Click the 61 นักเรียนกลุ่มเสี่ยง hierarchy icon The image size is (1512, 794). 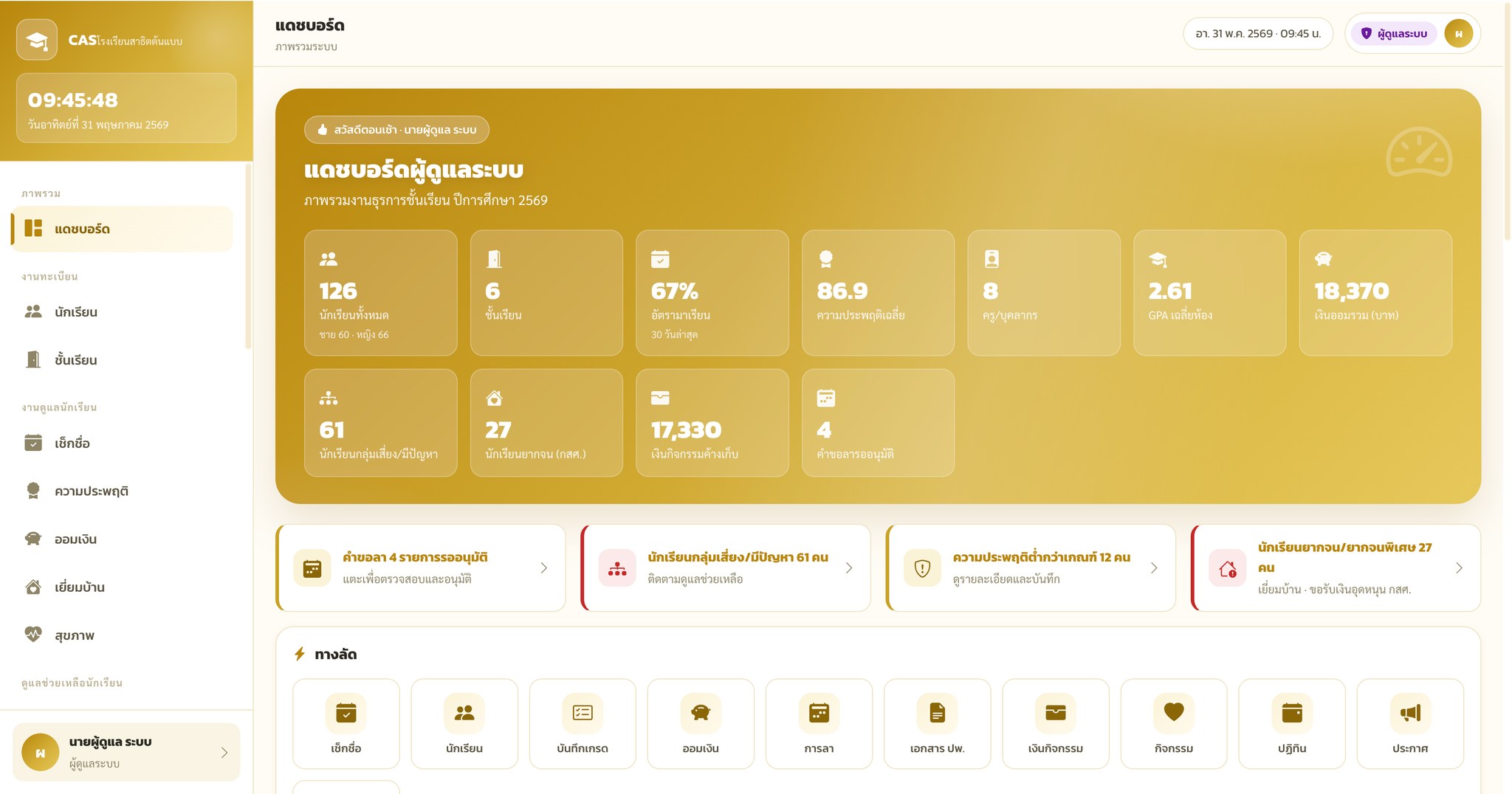coord(329,398)
